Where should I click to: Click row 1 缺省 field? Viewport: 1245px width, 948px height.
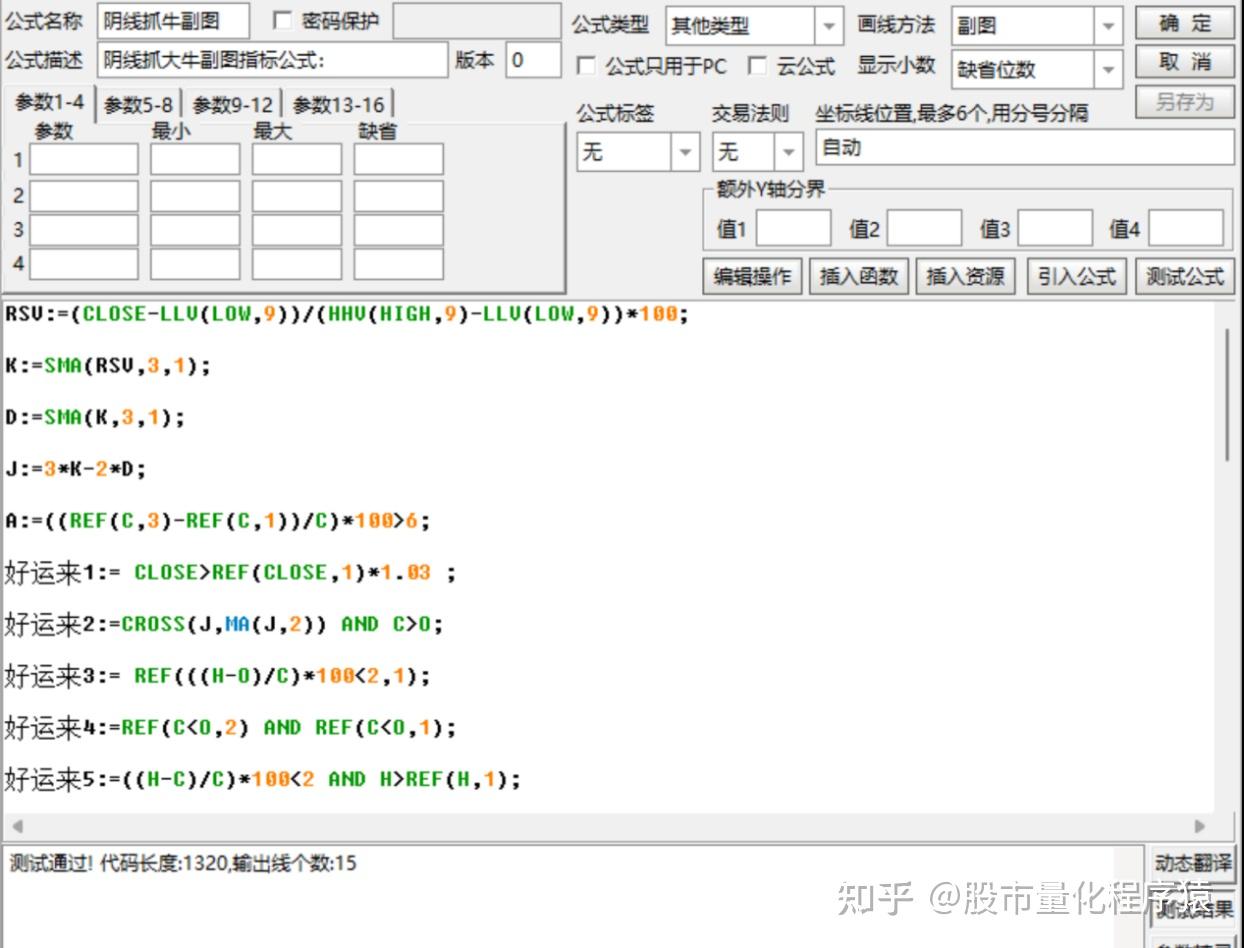[x=399, y=160]
